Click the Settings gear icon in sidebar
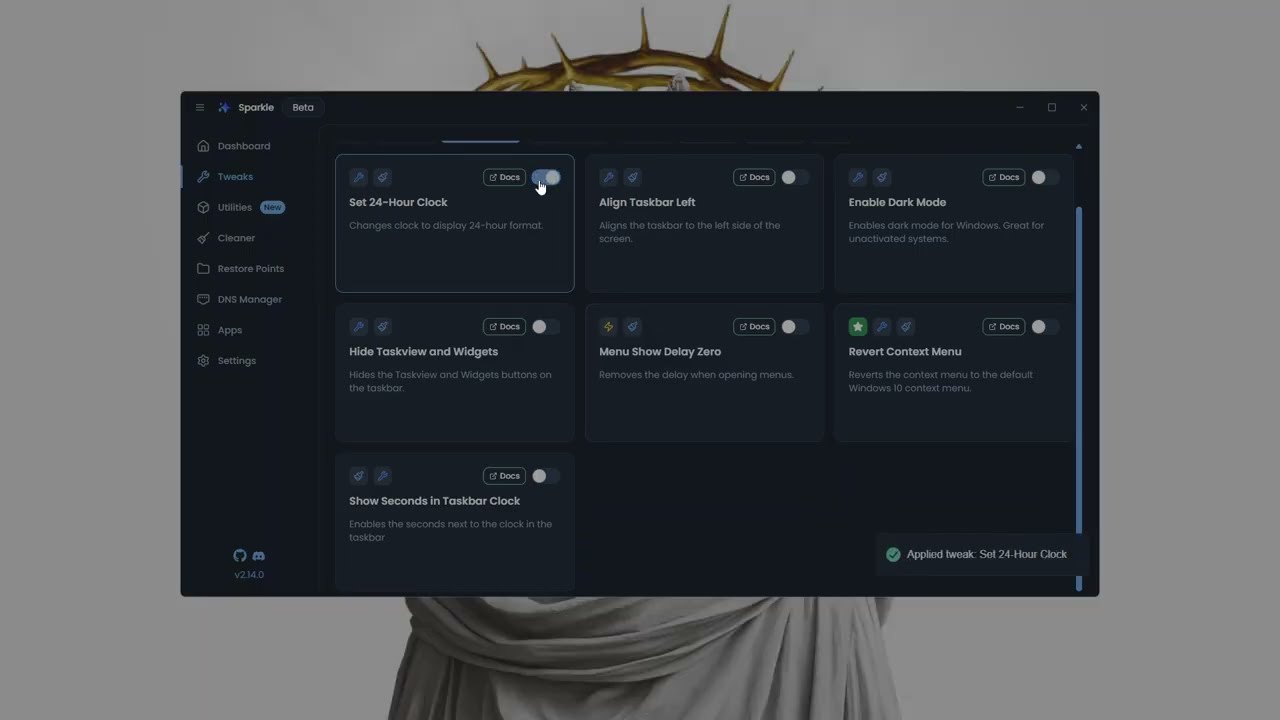The height and width of the screenshot is (720, 1280). [x=203, y=361]
